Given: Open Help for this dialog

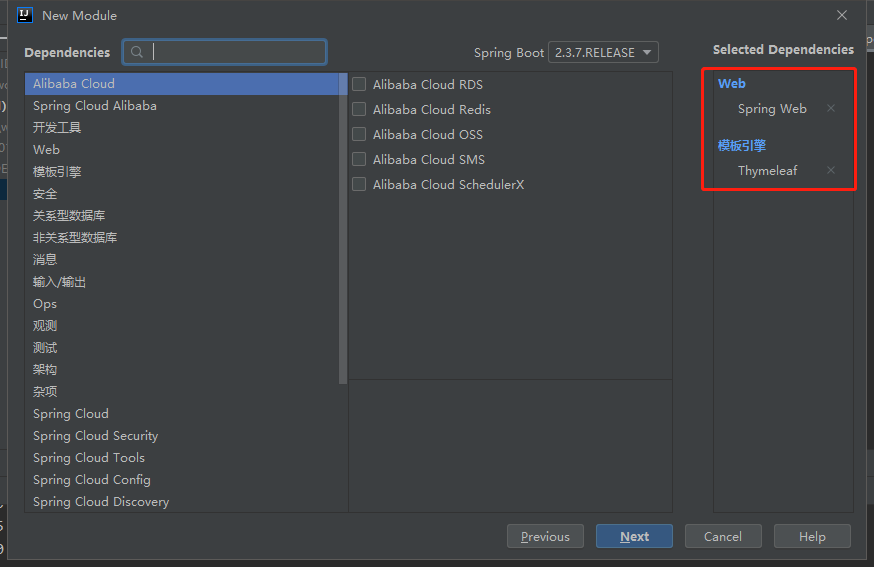Looking at the screenshot, I should click(812, 536).
